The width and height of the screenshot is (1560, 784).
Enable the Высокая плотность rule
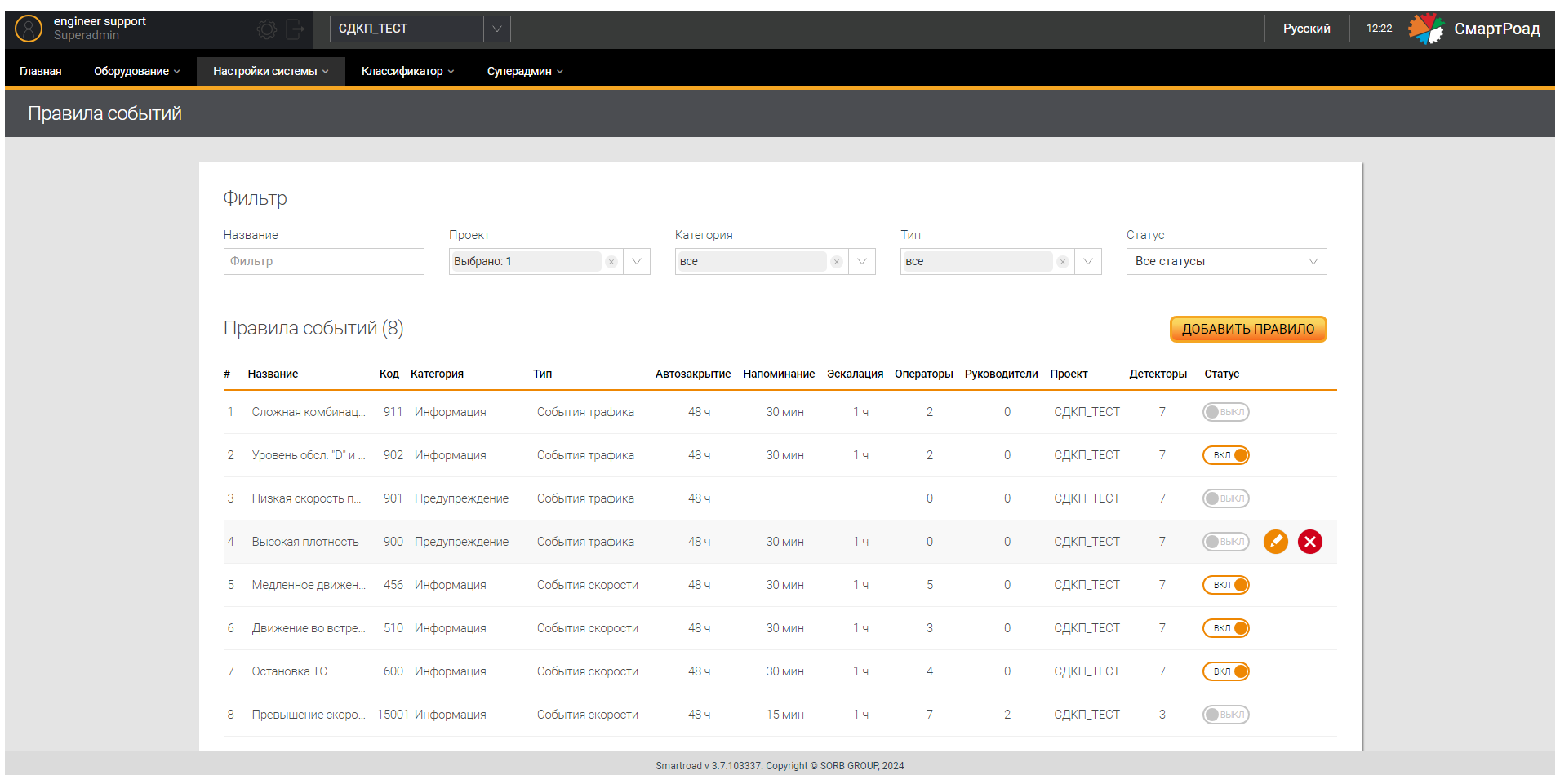pyautogui.click(x=1225, y=542)
